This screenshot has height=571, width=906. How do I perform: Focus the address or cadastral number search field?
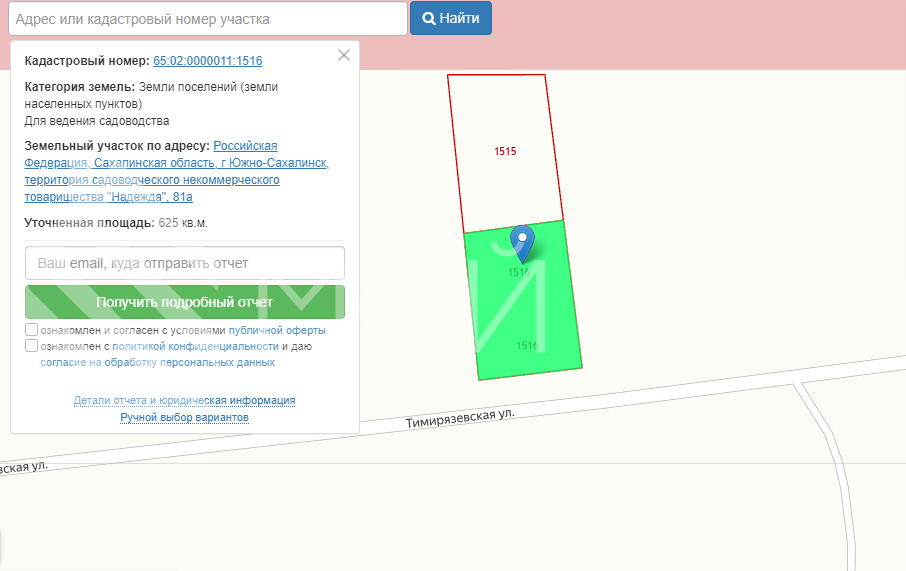(x=207, y=19)
